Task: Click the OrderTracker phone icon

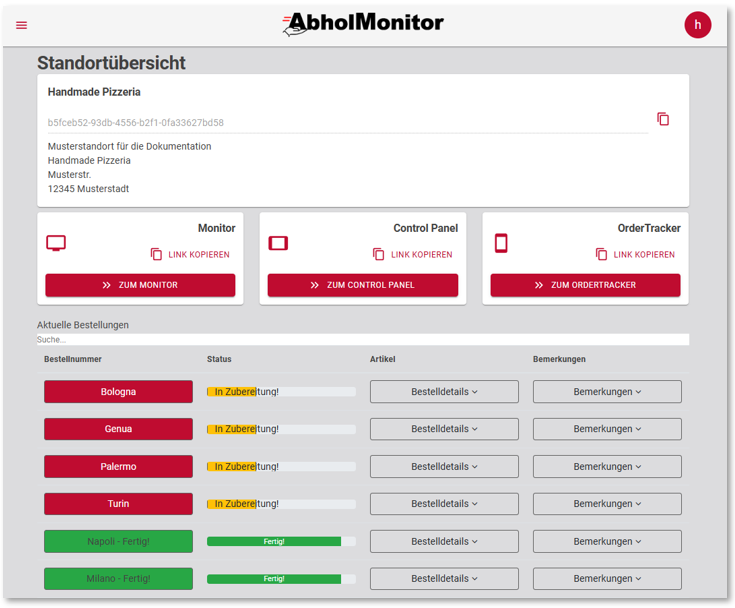Action: pos(501,243)
